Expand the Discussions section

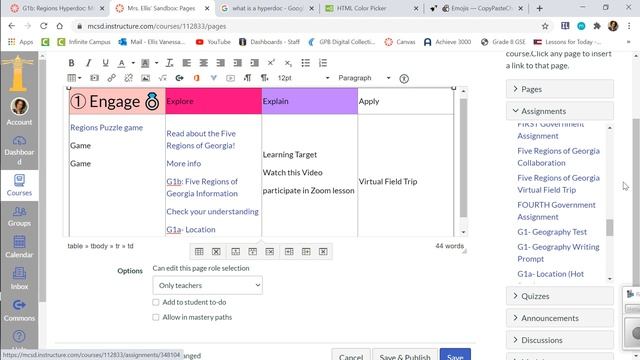point(560,340)
